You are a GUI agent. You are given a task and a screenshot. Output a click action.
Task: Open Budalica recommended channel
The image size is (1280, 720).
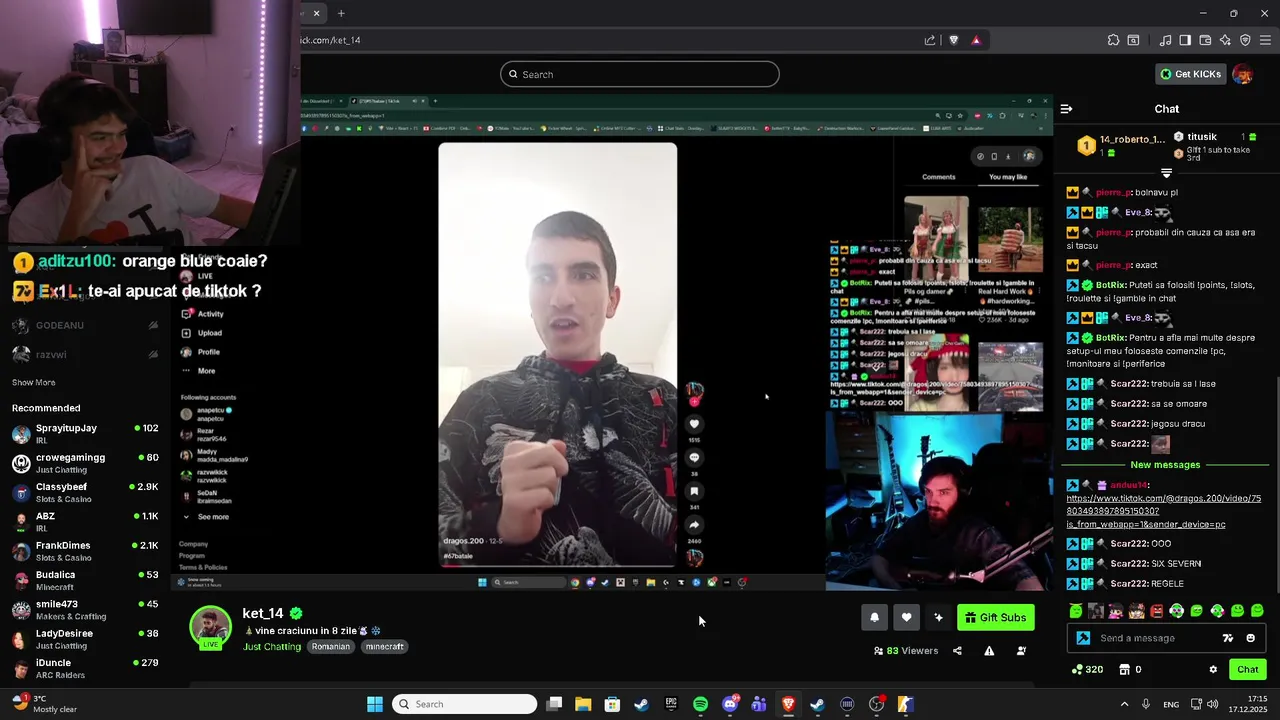85,580
